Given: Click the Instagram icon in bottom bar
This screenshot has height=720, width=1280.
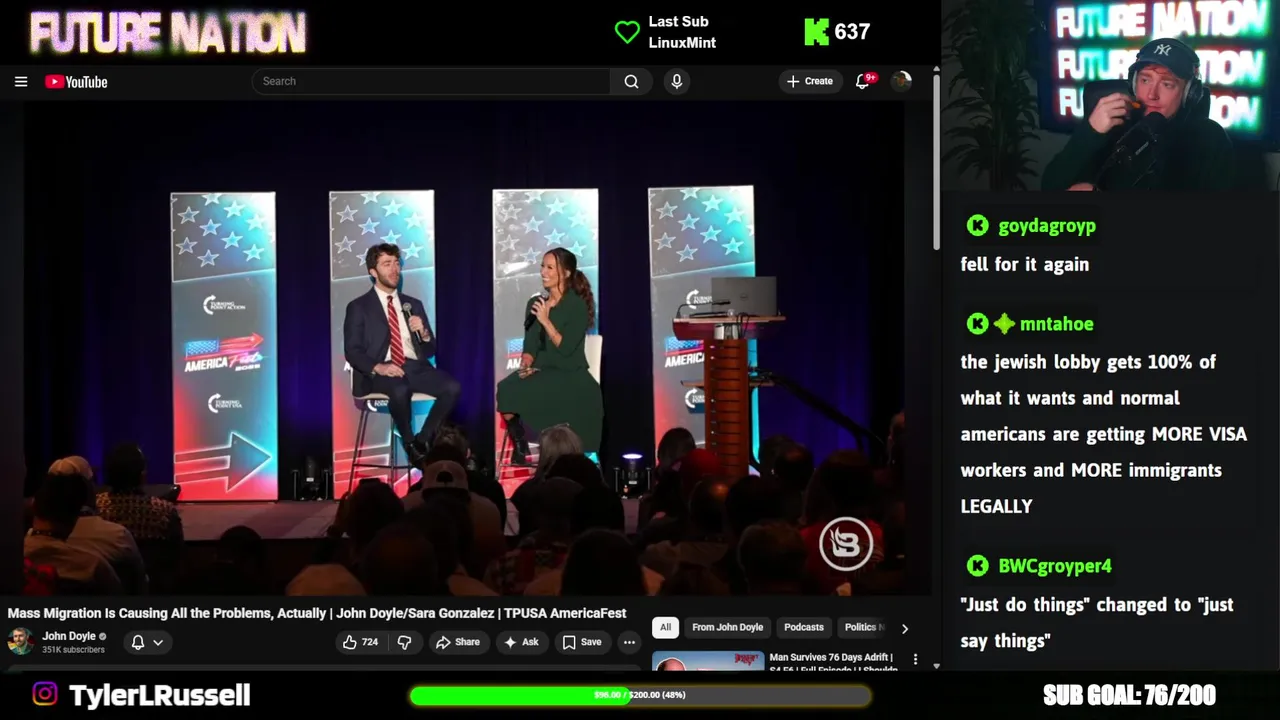Looking at the screenshot, I should pyautogui.click(x=45, y=694).
